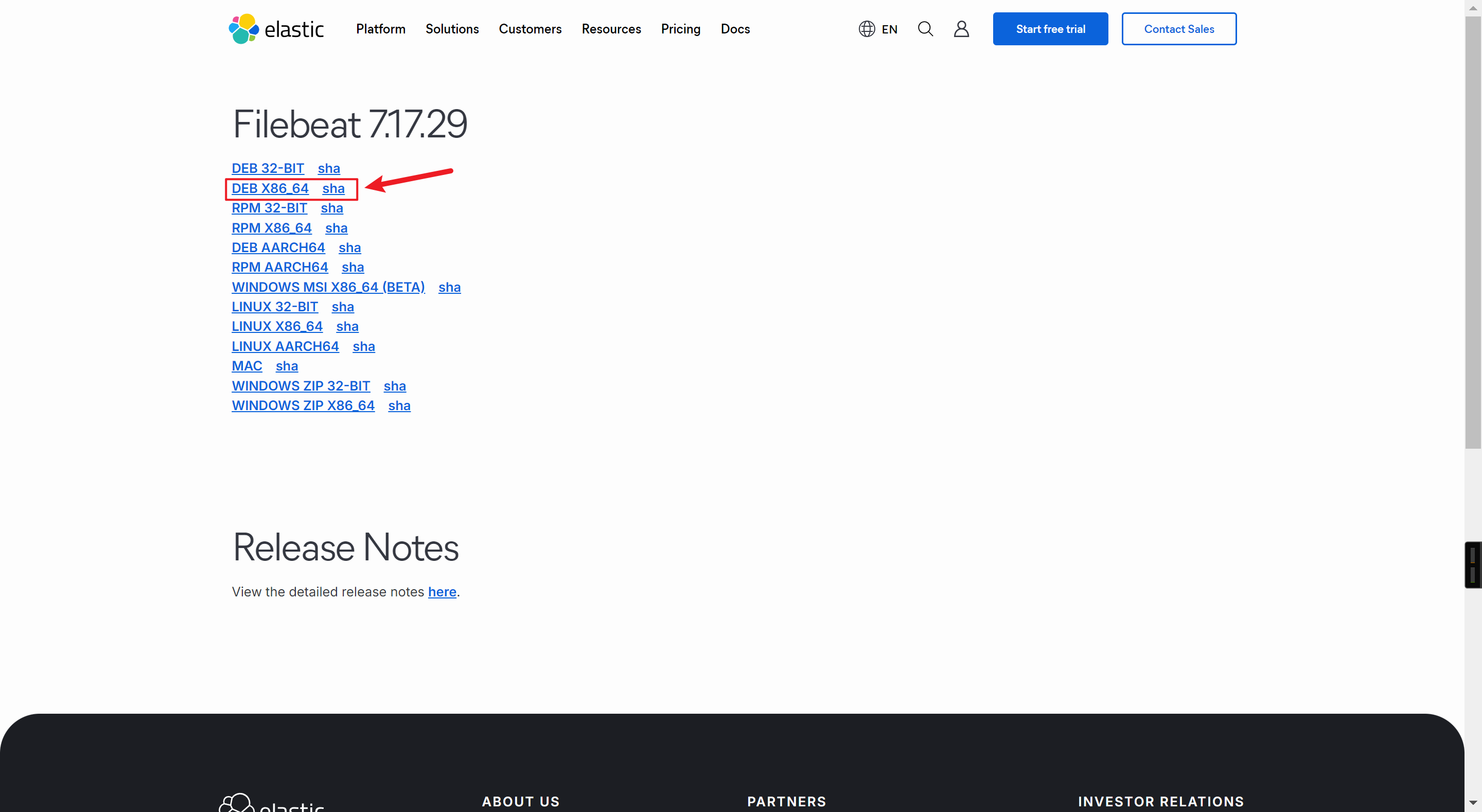The width and height of the screenshot is (1482, 812).
Task: Click the ABOUT US footer heading
Action: pyautogui.click(x=521, y=802)
